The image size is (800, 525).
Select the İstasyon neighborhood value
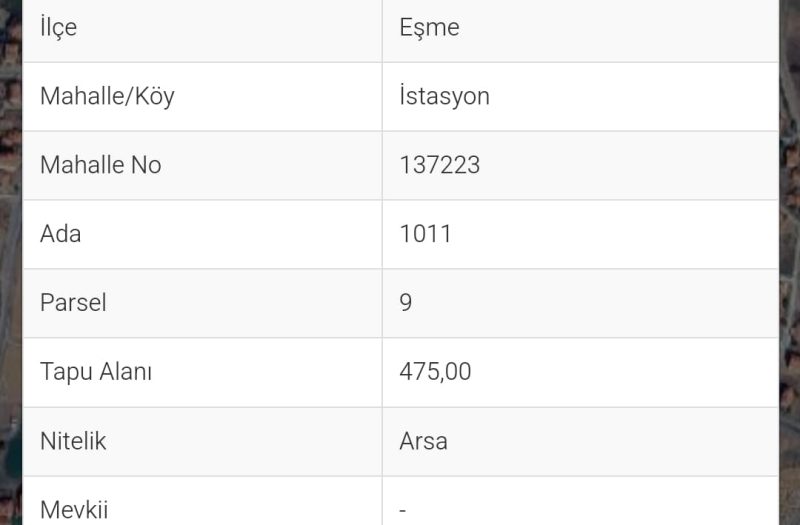444,97
